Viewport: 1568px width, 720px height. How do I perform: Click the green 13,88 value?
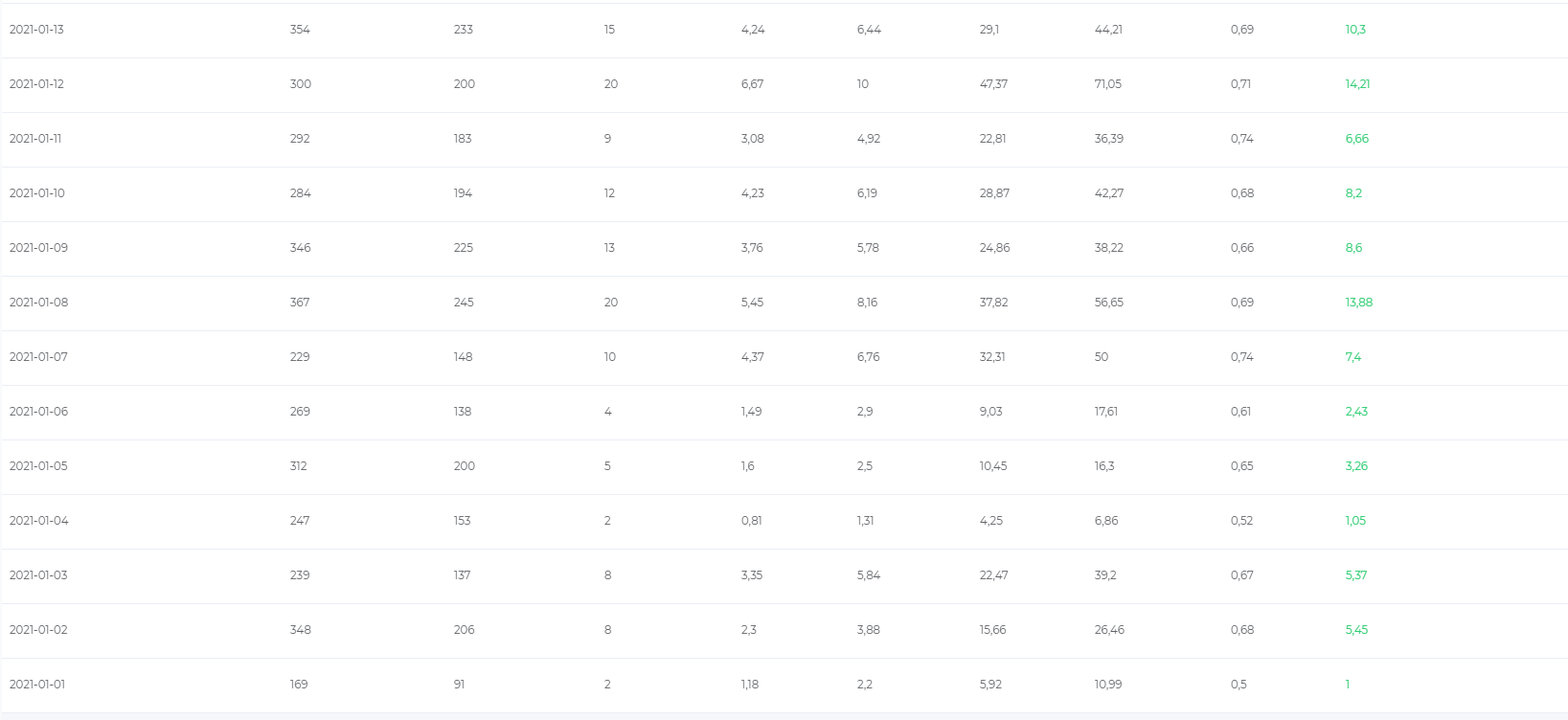click(x=1358, y=303)
